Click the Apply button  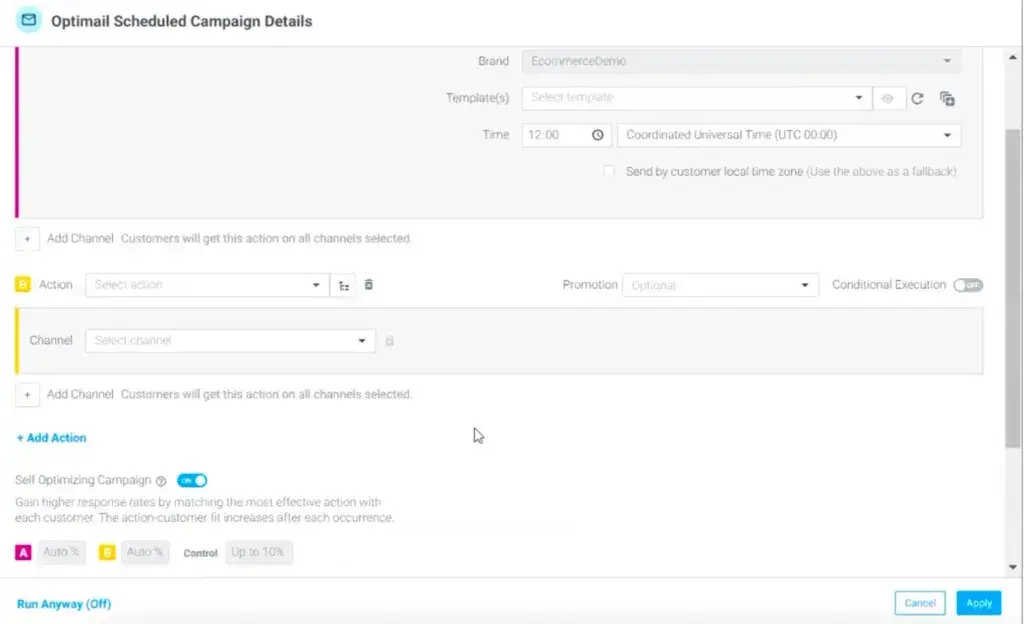point(978,603)
